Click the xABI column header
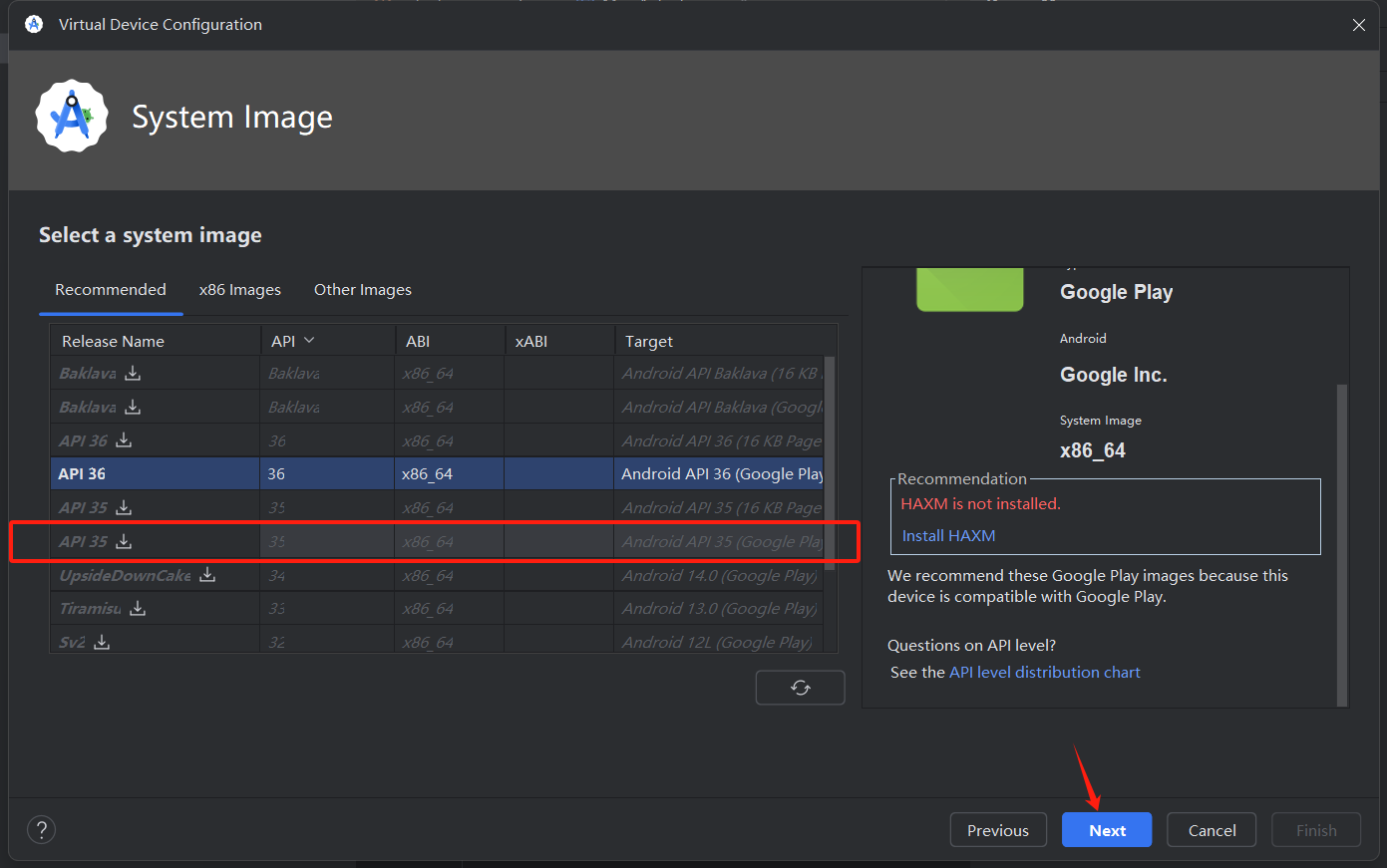The image size is (1387, 868). pos(559,341)
